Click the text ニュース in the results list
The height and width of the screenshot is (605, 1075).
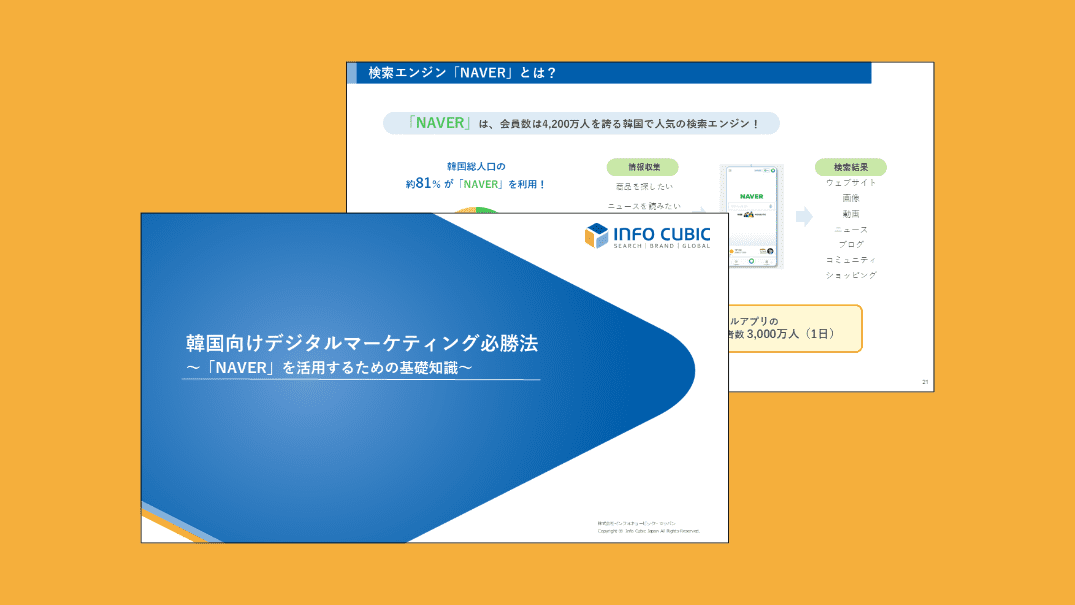coord(851,230)
